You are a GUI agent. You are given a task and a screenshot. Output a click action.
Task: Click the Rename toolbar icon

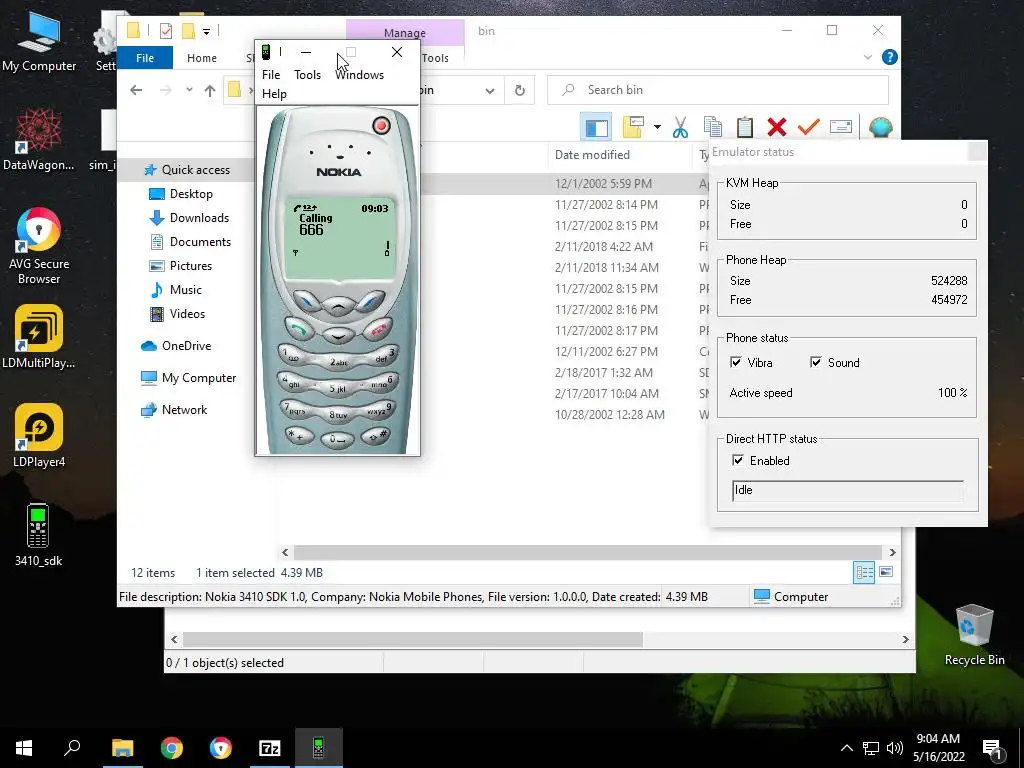[x=840, y=127]
